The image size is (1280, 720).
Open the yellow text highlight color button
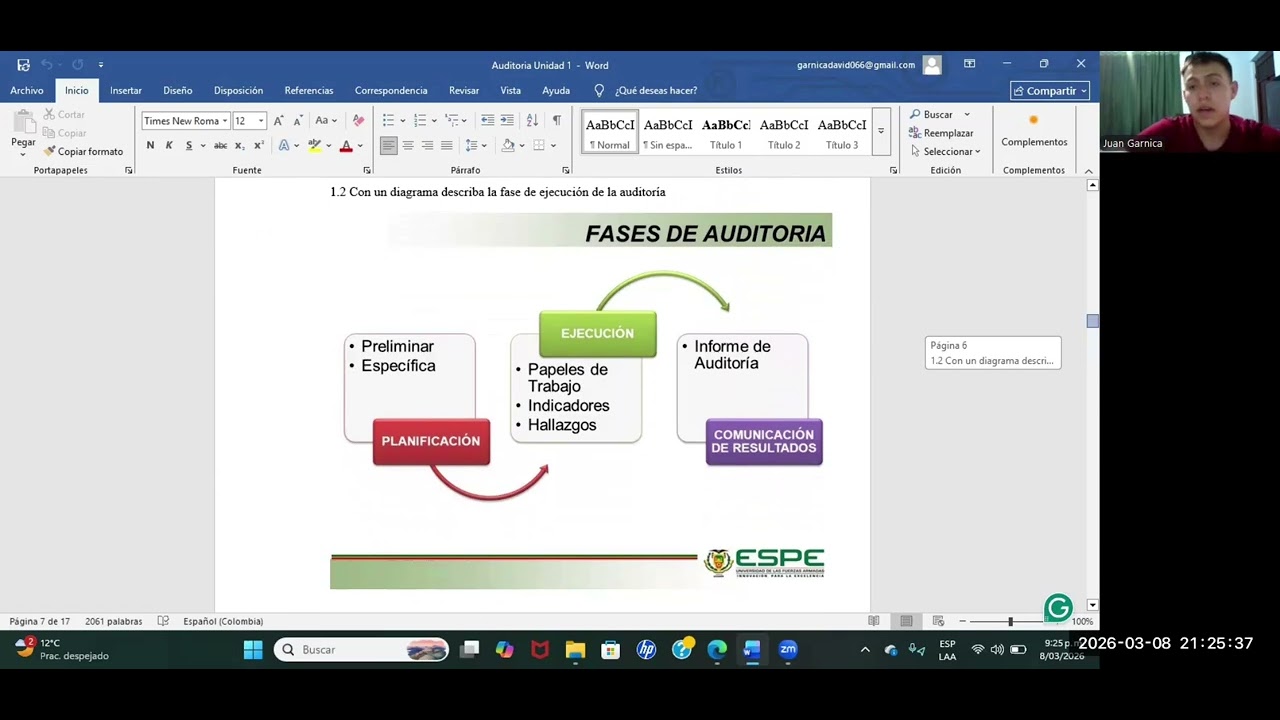[315, 146]
